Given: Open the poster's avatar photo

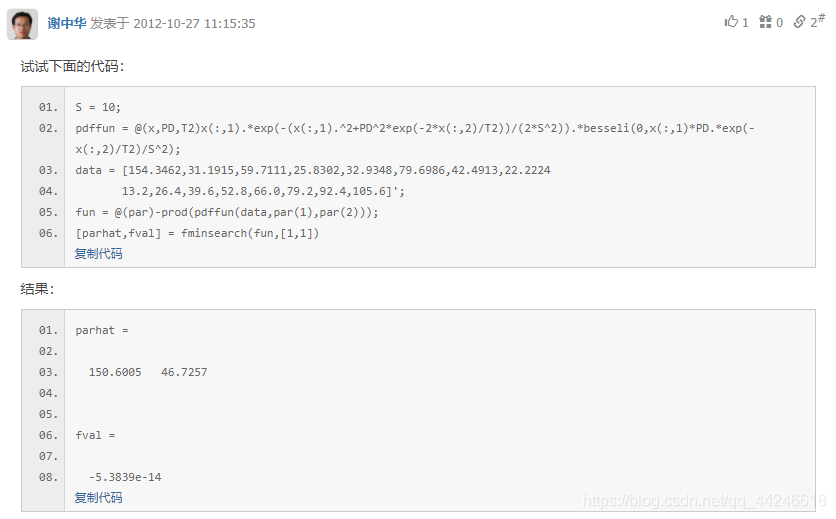Looking at the screenshot, I should 22,24.
